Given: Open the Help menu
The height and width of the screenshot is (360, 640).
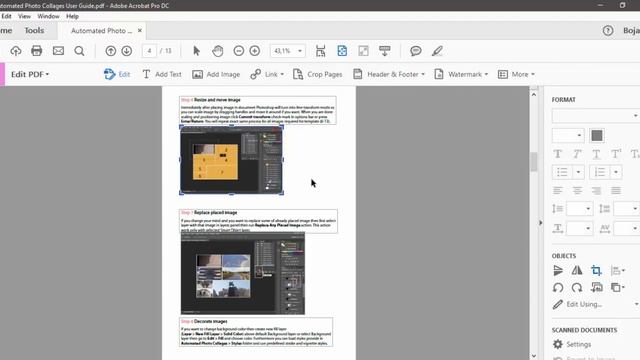Looking at the screenshot, I should (72, 16).
